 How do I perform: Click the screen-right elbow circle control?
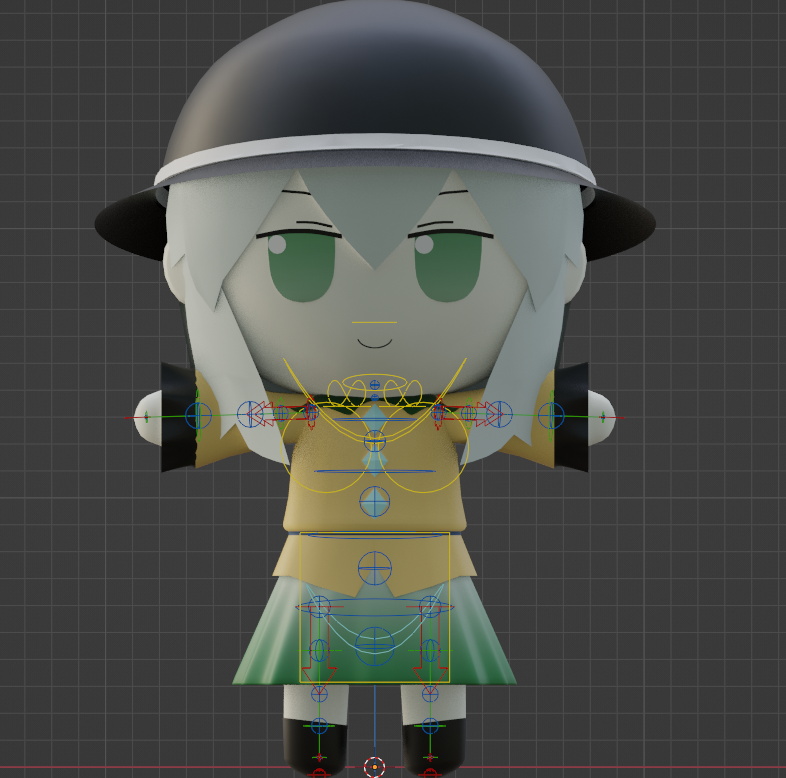(499, 415)
